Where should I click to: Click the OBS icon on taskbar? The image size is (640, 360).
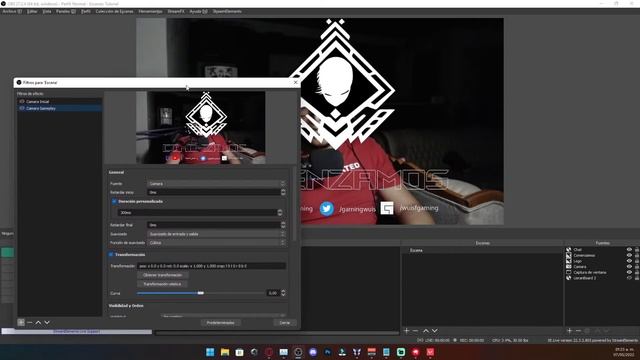298,352
